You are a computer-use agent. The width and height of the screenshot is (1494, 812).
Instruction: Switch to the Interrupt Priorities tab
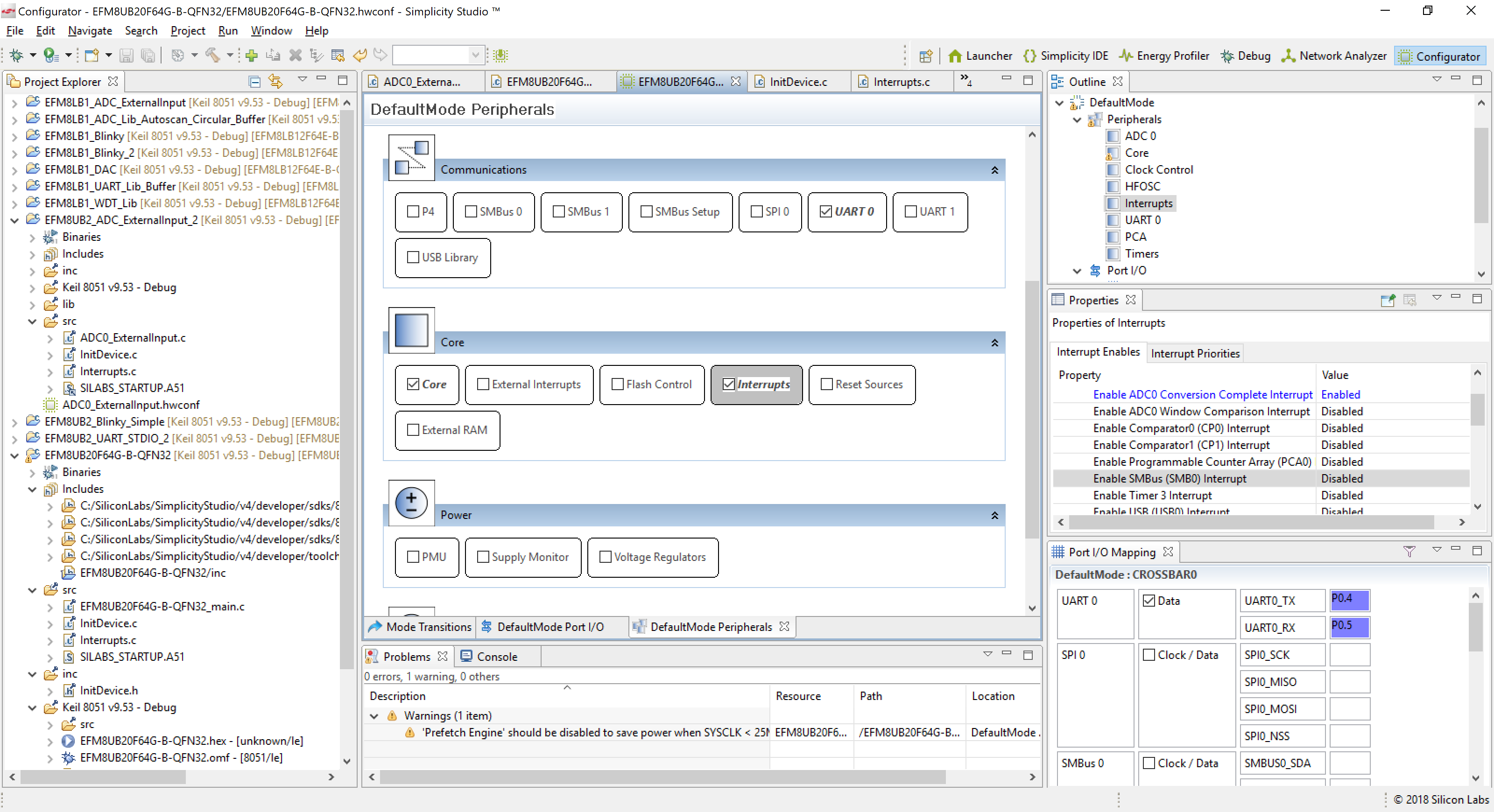(1194, 353)
